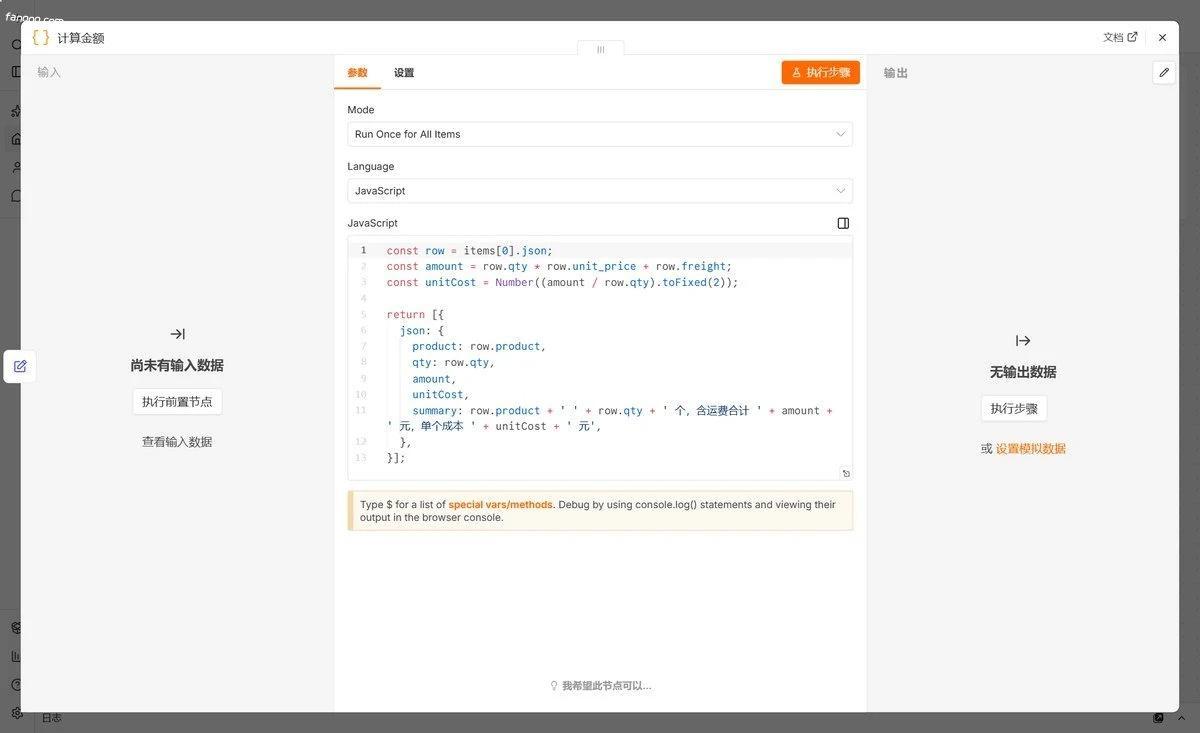Open settings gear in background sidebar
1200x733 pixels.
click(16, 713)
